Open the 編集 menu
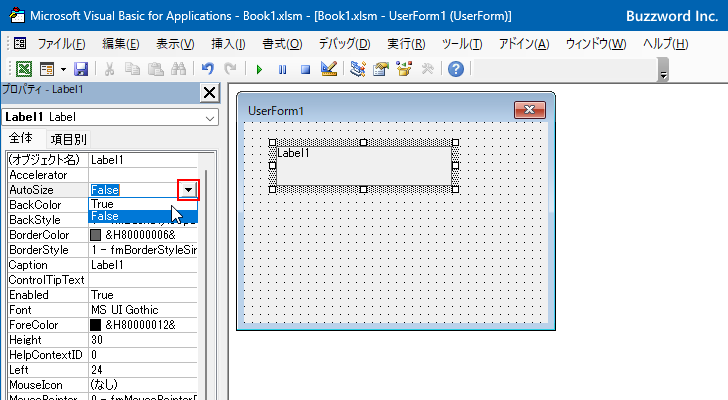 click(121, 44)
